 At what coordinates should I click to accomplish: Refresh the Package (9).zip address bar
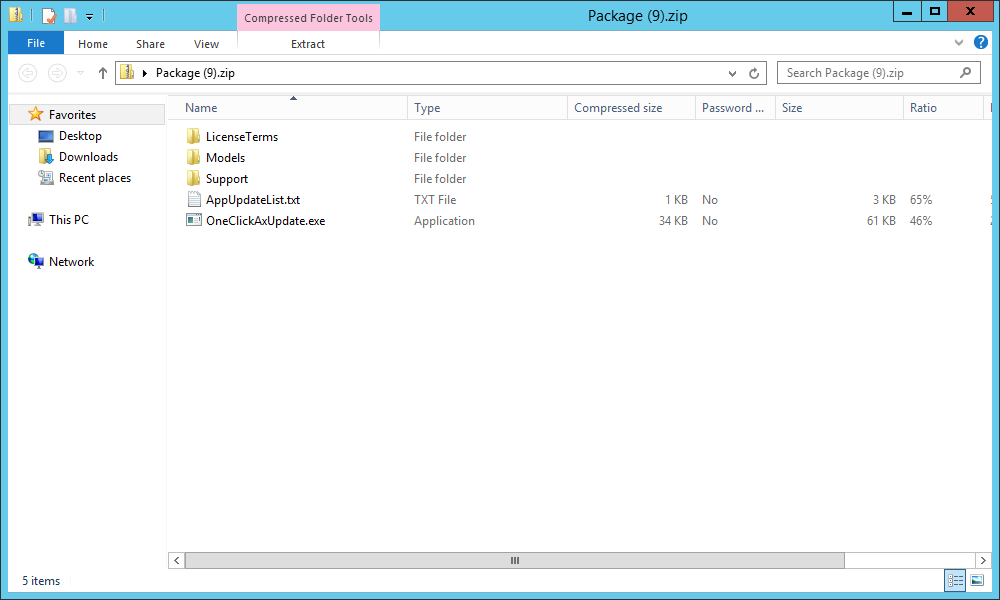pyautogui.click(x=755, y=73)
